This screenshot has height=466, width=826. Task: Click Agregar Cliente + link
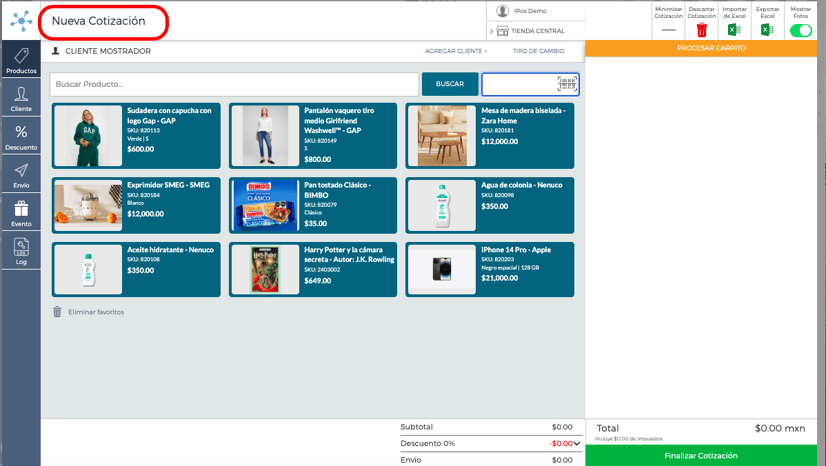click(x=456, y=51)
